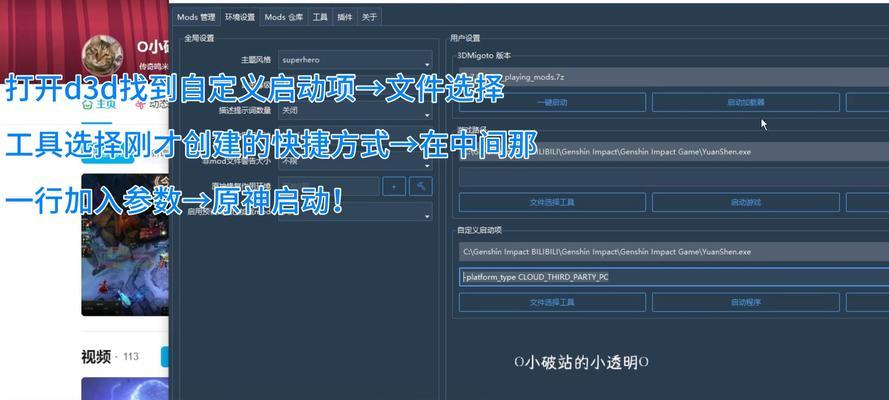
Task: Click the 3DMigoto version field with playing_mods.7z
Action: point(674,77)
